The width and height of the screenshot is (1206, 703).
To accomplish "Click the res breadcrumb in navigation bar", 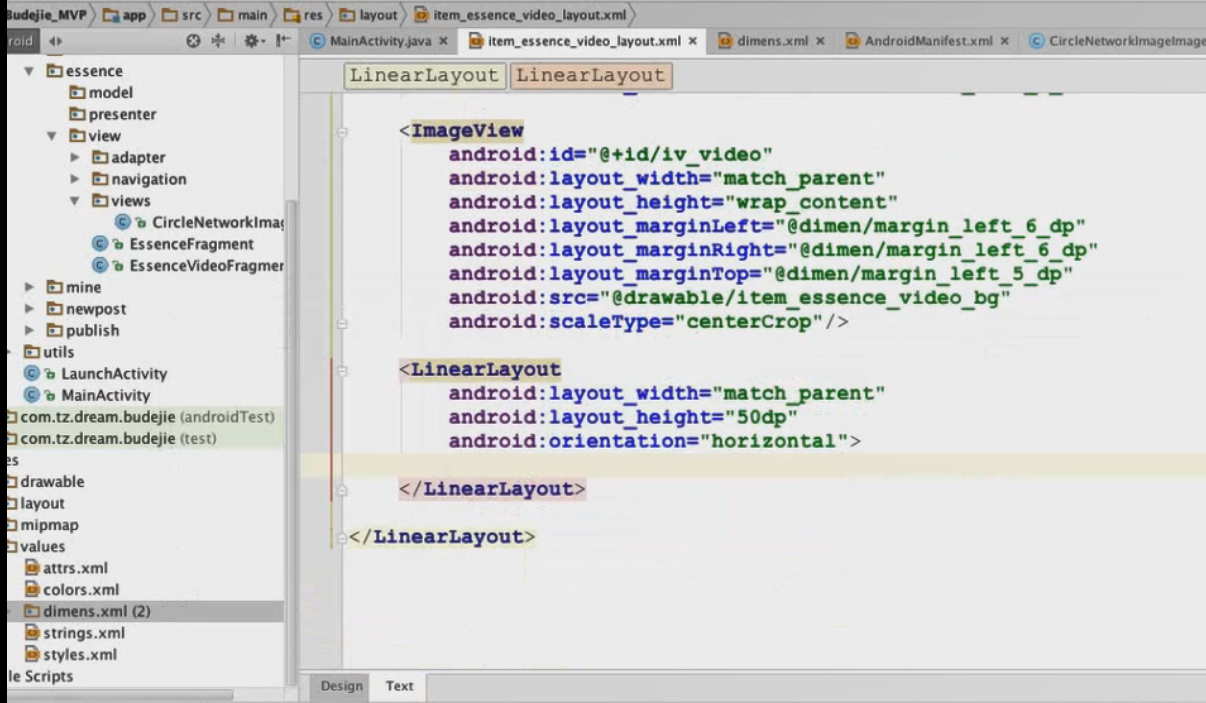I will pos(303,15).
